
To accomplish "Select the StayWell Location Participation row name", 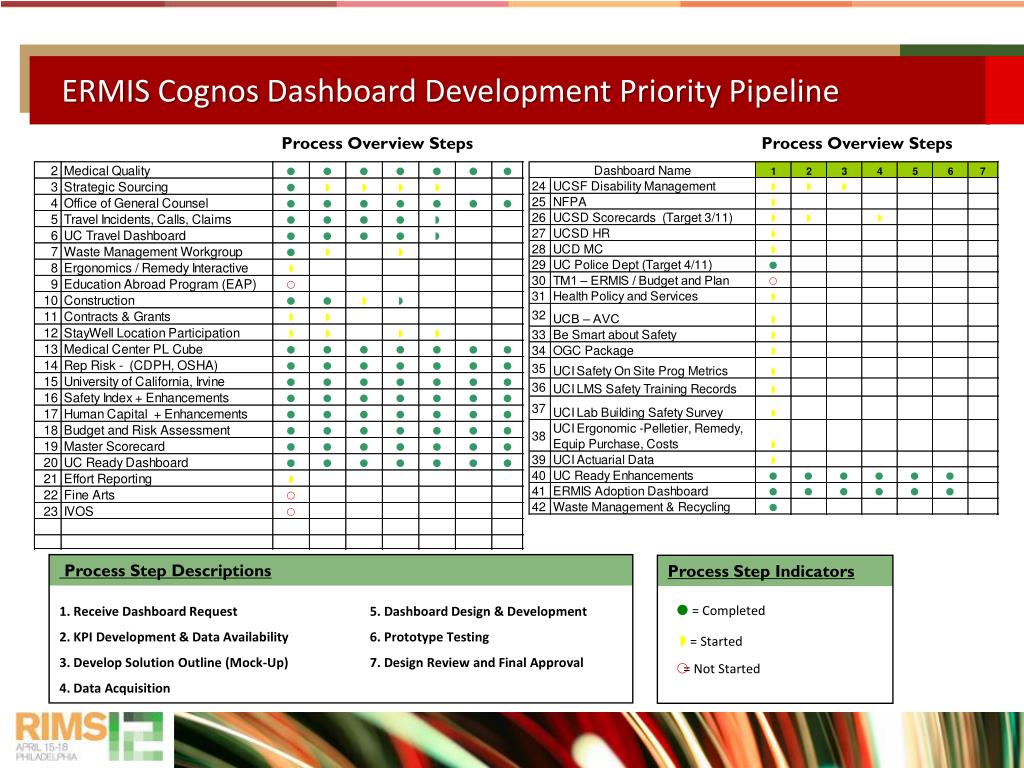I will click(152, 333).
